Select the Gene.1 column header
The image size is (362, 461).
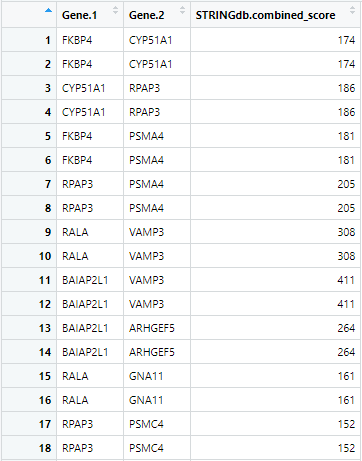[79, 15]
